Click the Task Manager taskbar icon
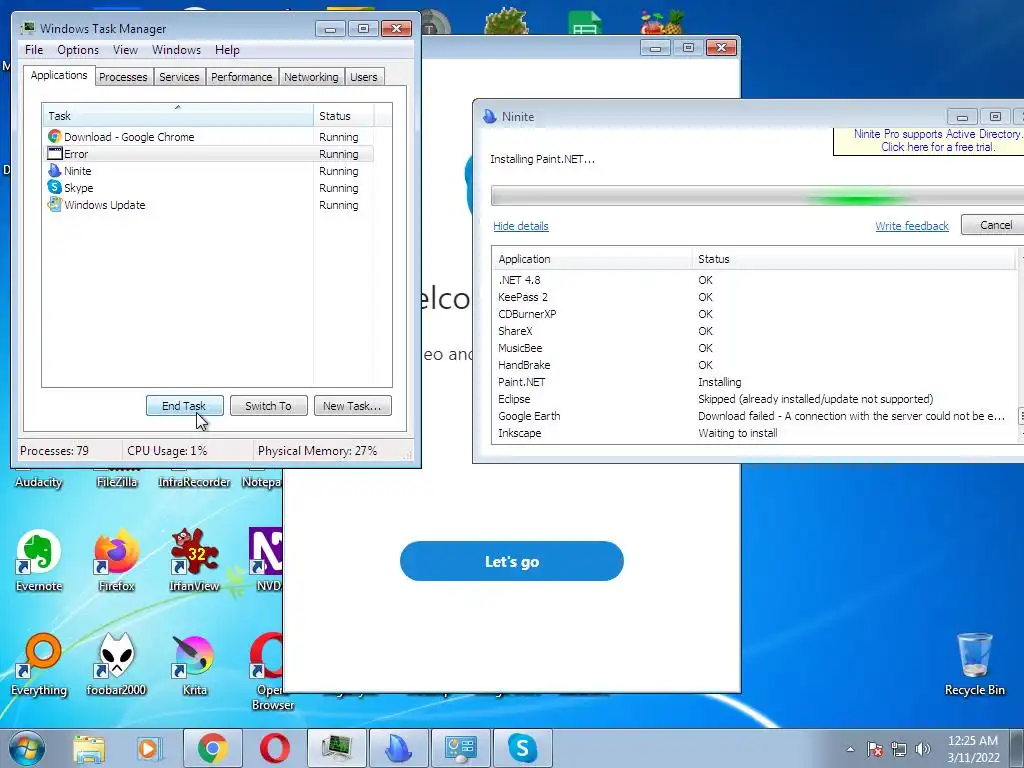The height and width of the screenshot is (768, 1024). [x=337, y=748]
